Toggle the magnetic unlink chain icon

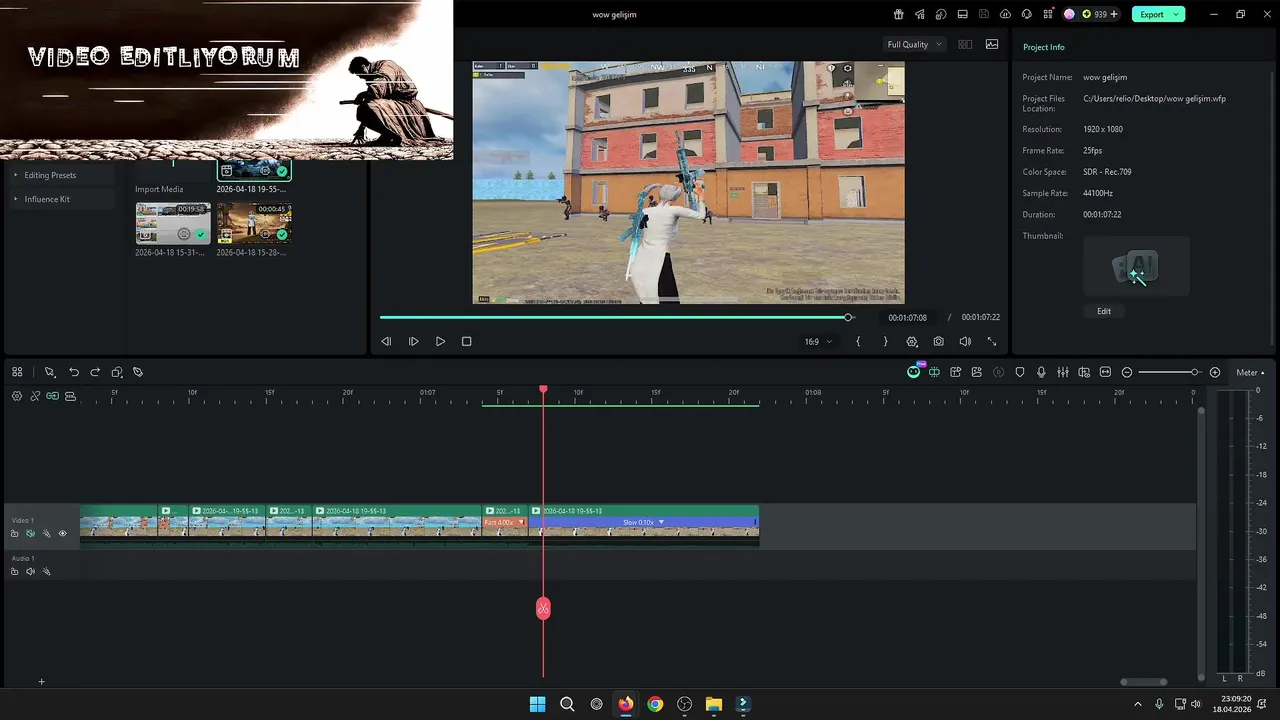pyautogui.click(x=35, y=396)
